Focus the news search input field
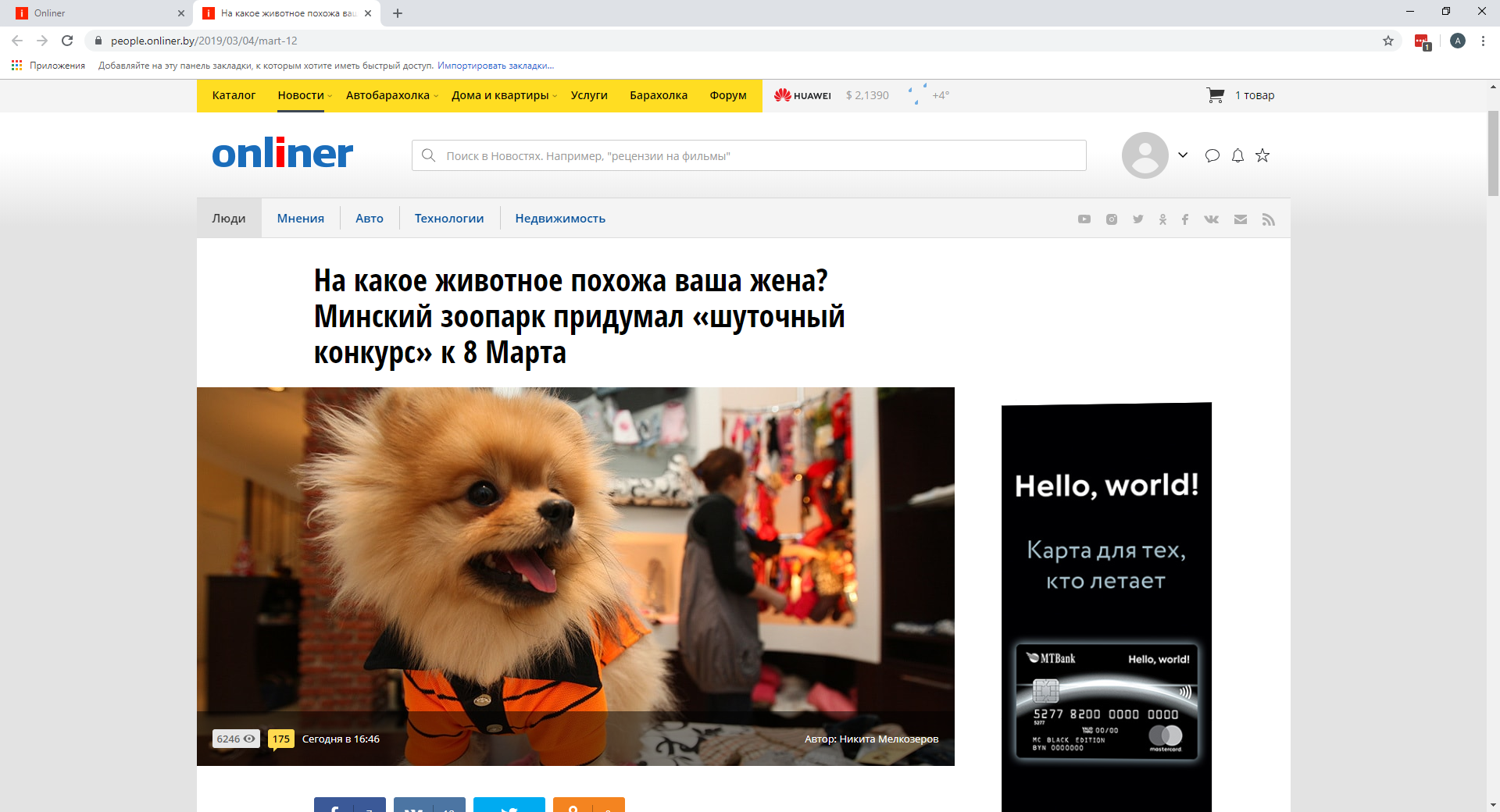The width and height of the screenshot is (1500, 812). (749, 155)
